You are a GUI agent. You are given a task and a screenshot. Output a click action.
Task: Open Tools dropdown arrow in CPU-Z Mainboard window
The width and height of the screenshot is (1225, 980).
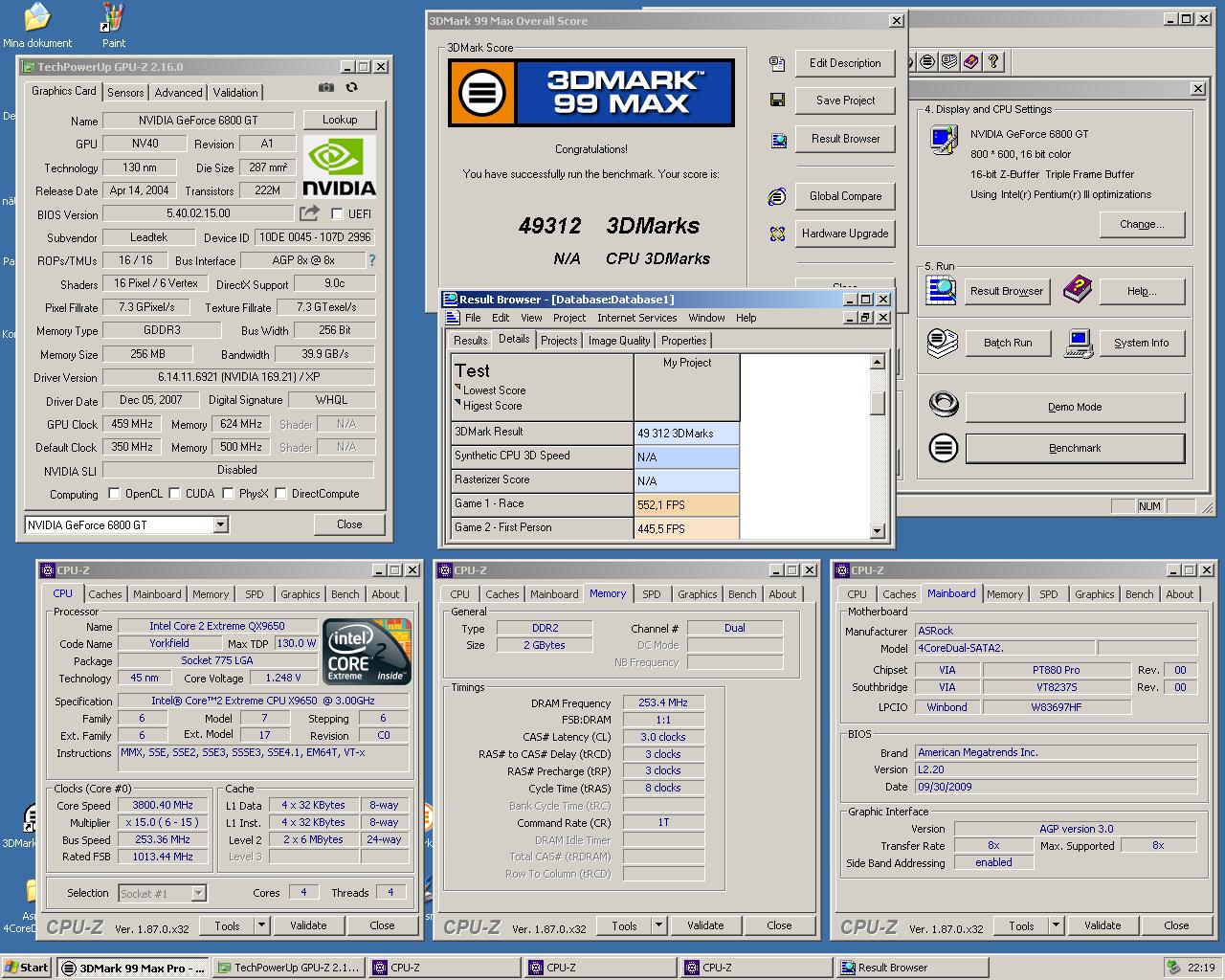(1056, 925)
